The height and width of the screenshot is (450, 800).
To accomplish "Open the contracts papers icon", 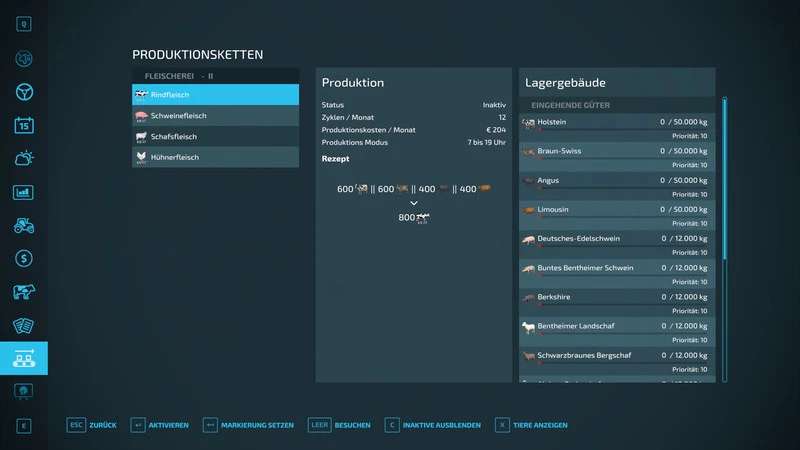I will point(24,325).
